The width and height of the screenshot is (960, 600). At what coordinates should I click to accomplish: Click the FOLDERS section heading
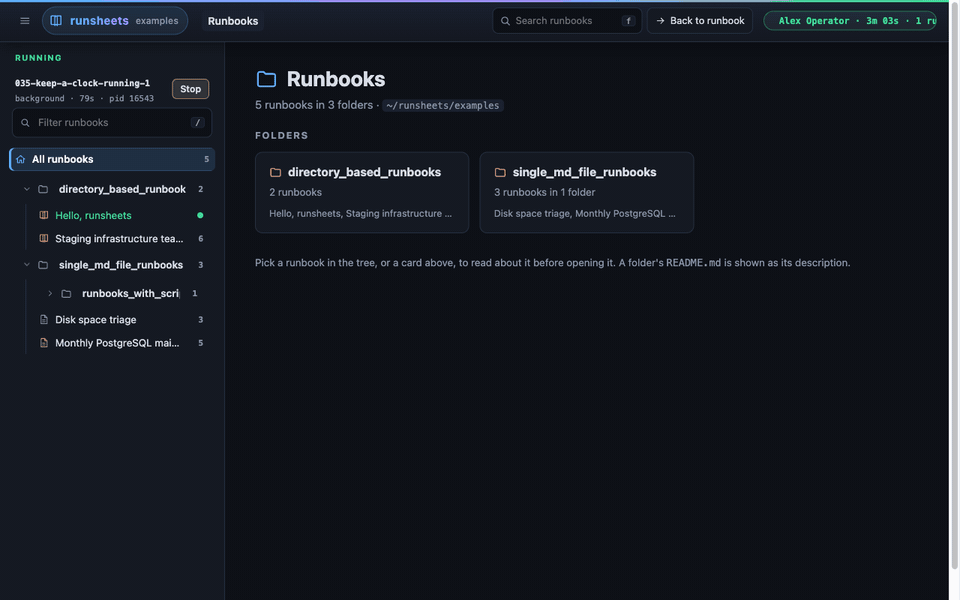pos(282,135)
